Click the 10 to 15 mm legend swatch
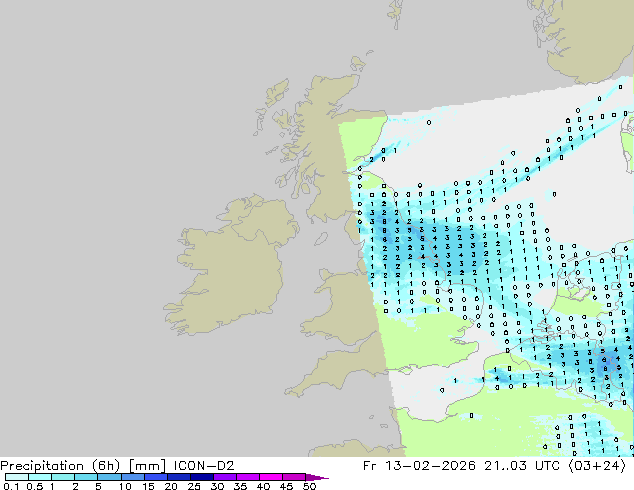634x490 pixels. [x=132, y=477]
